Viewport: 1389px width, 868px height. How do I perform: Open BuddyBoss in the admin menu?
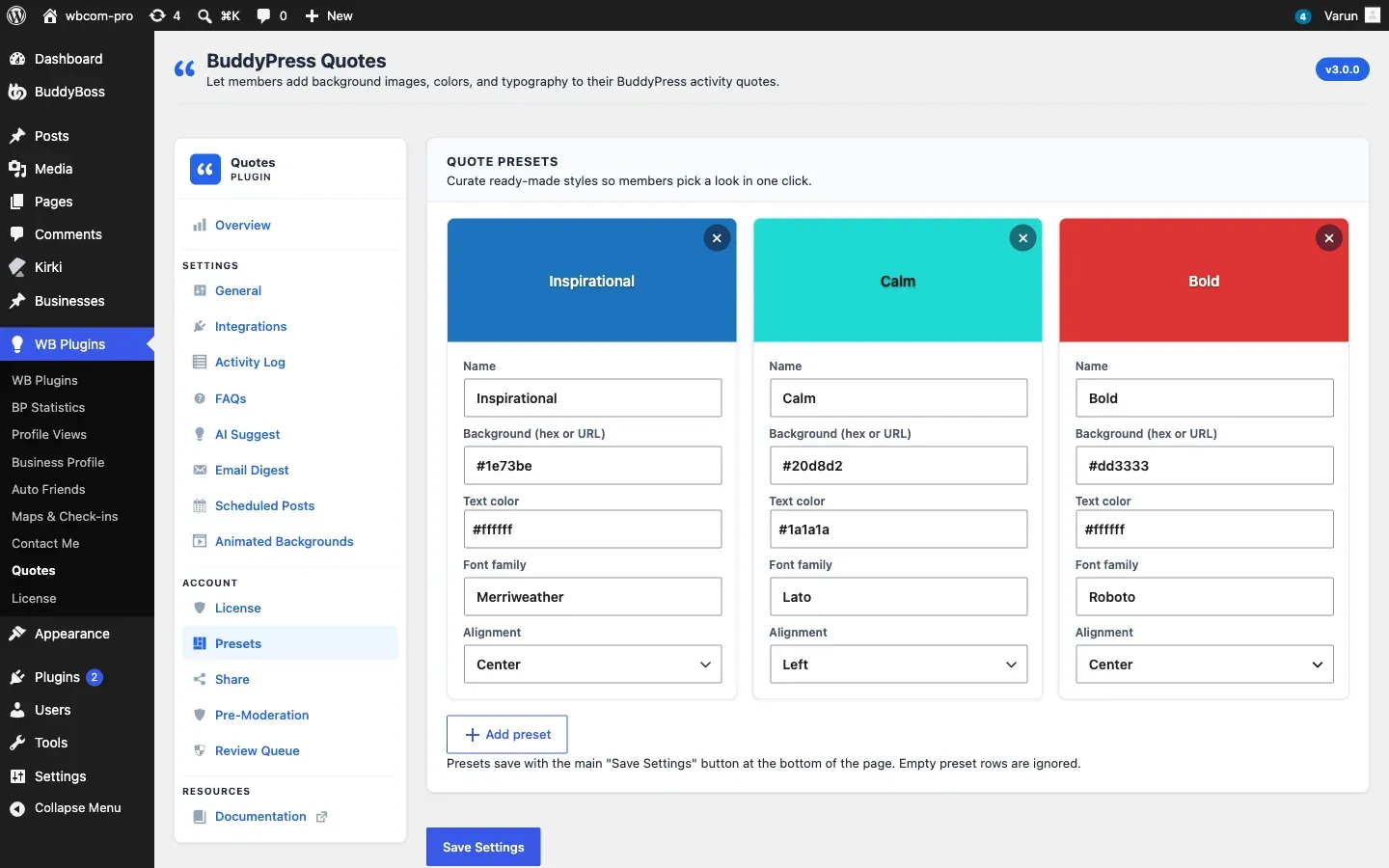click(77, 92)
